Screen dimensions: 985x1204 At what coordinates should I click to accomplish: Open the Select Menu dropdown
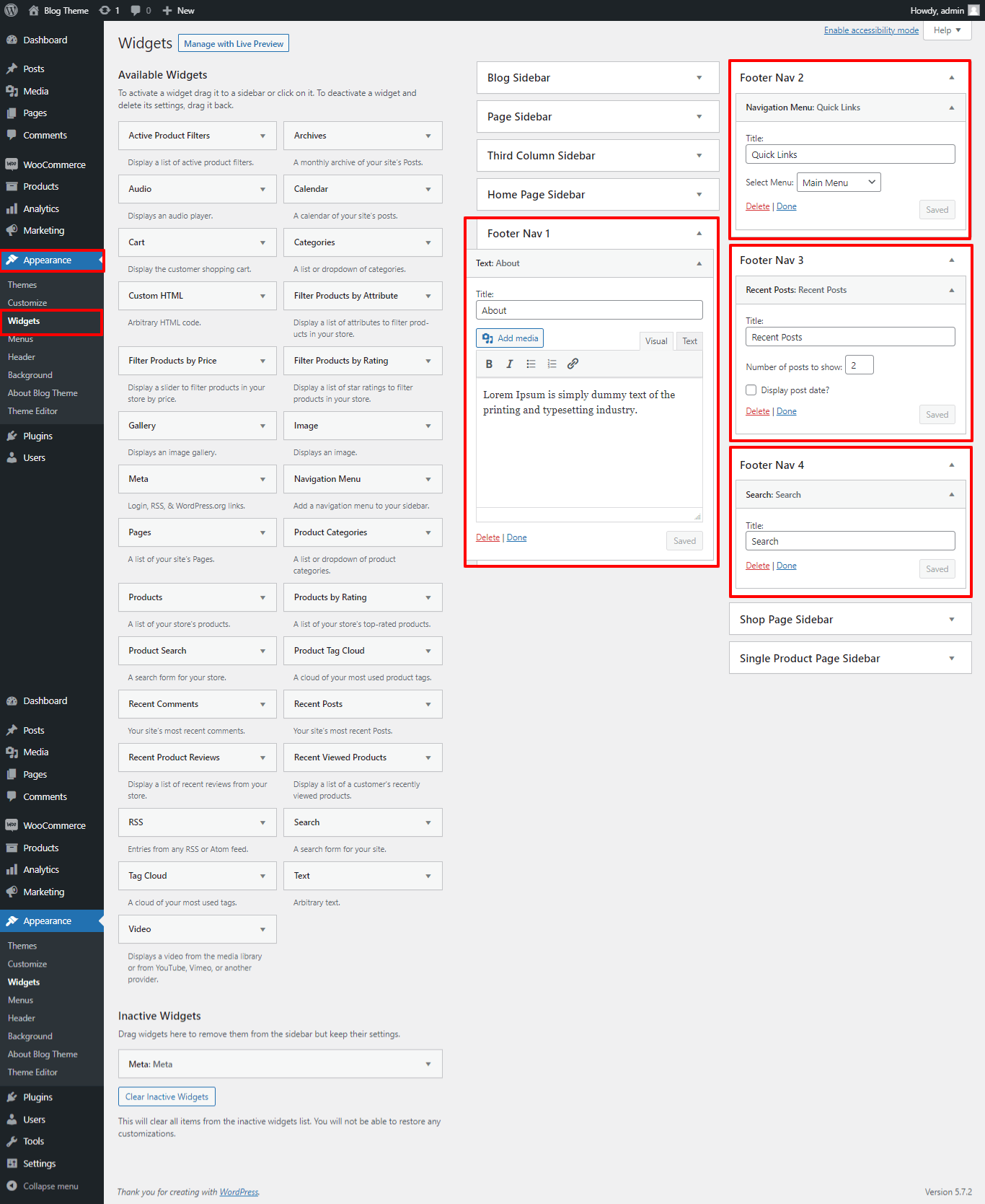point(839,183)
